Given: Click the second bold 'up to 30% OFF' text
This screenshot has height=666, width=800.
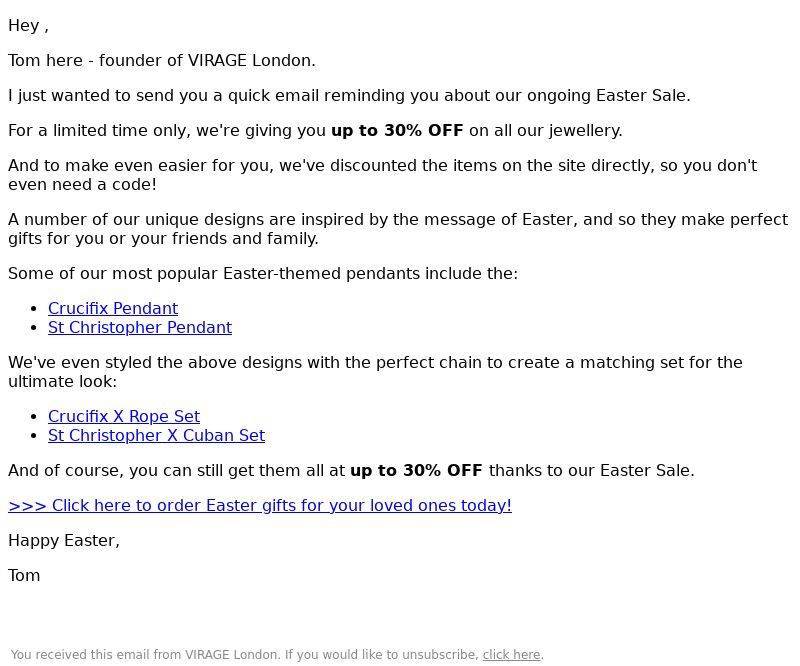Looking at the screenshot, I should (x=416, y=471).
